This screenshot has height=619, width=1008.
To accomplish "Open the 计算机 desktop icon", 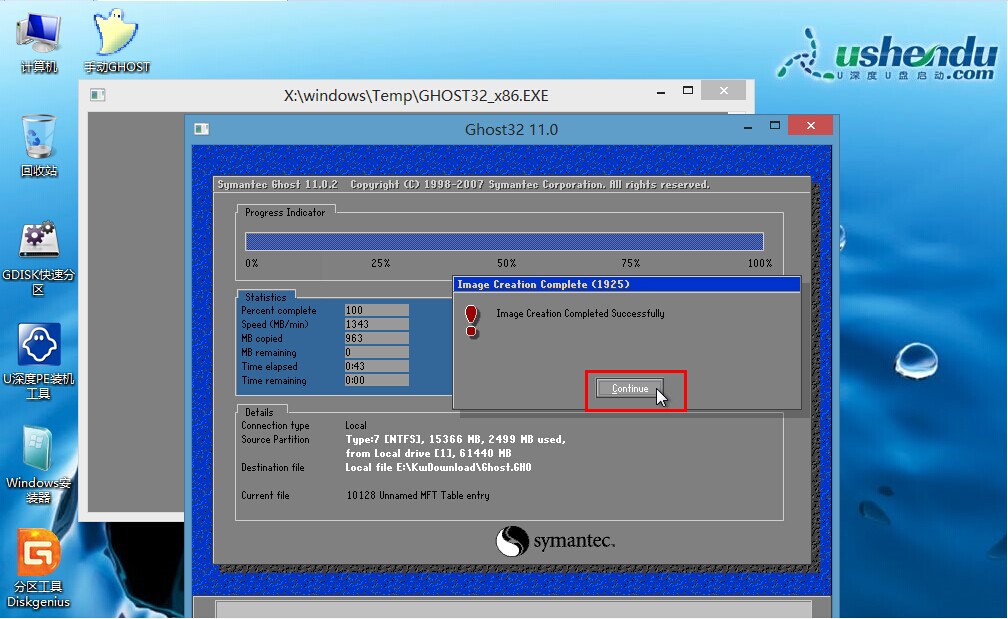I will (39, 42).
